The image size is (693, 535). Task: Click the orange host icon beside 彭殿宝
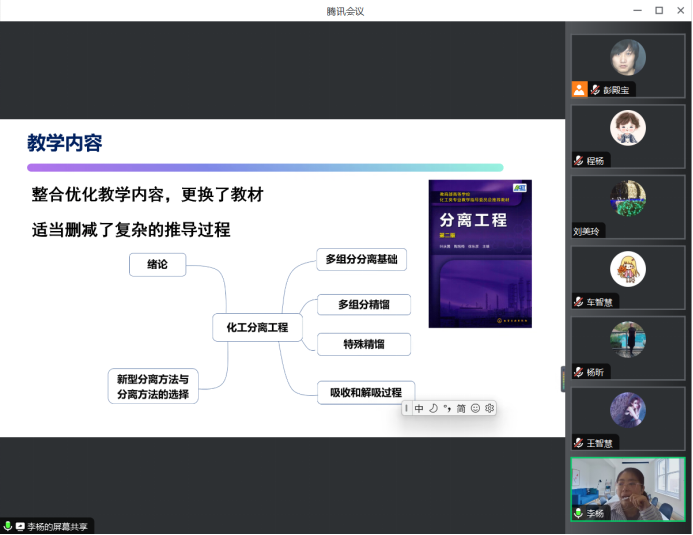tap(579, 89)
